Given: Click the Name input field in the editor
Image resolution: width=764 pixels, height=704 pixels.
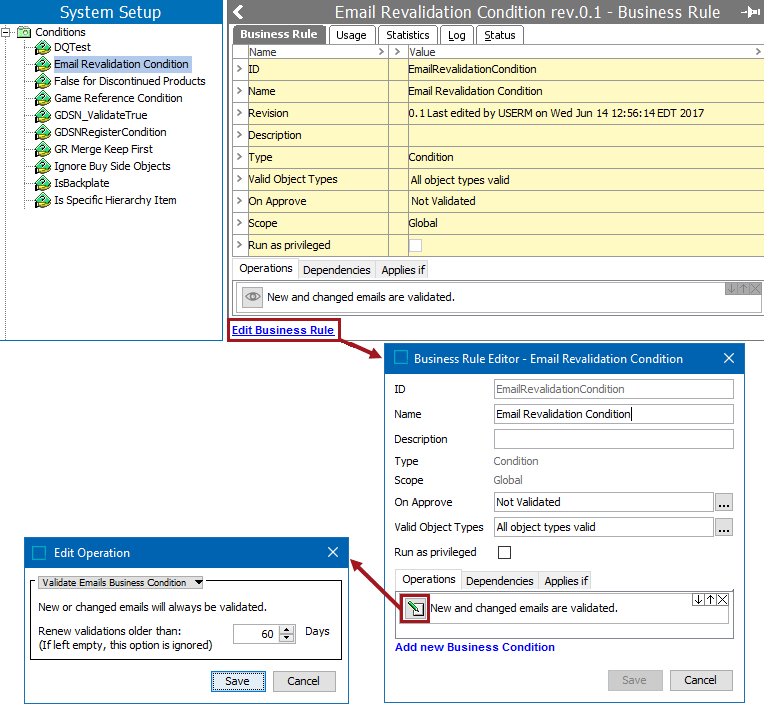Looking at the screenshot, I should click(x=613, y=414).
